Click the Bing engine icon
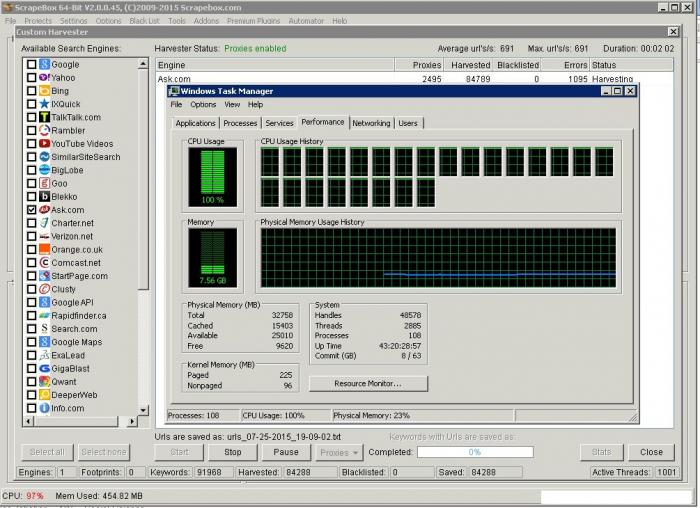This screenshot has height=508, width=700. [44, 91]
